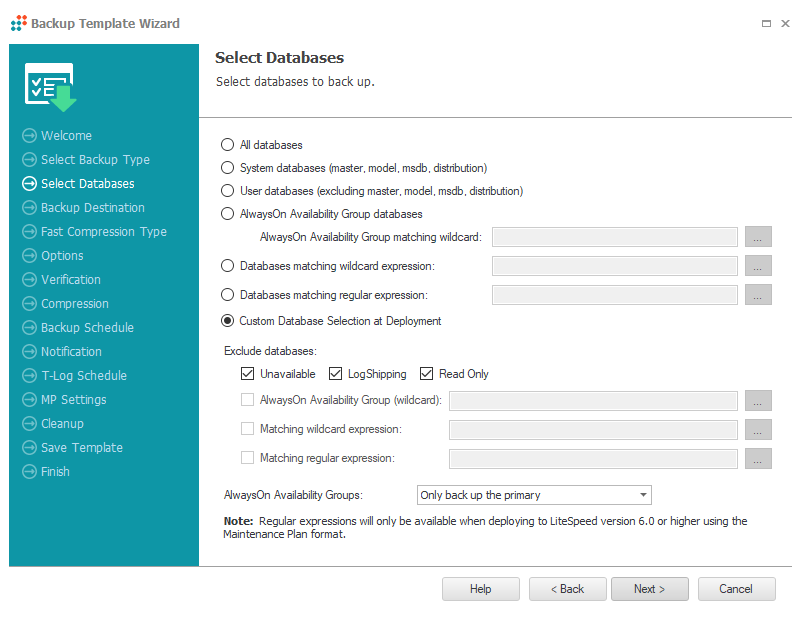802x618 pixels.
Task: Open browse button for wildcard expression databases
Action: 758,266
